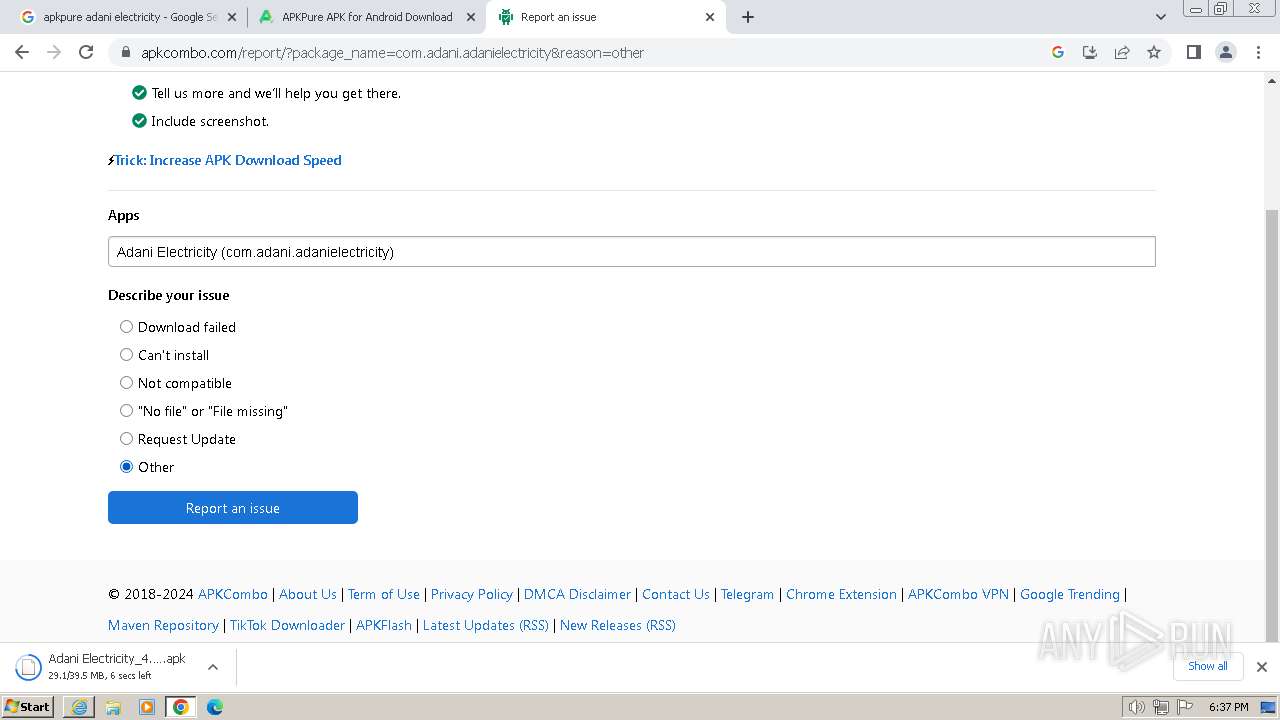
Task: Go back to the previous page
Action: click(x=22, y=52)
